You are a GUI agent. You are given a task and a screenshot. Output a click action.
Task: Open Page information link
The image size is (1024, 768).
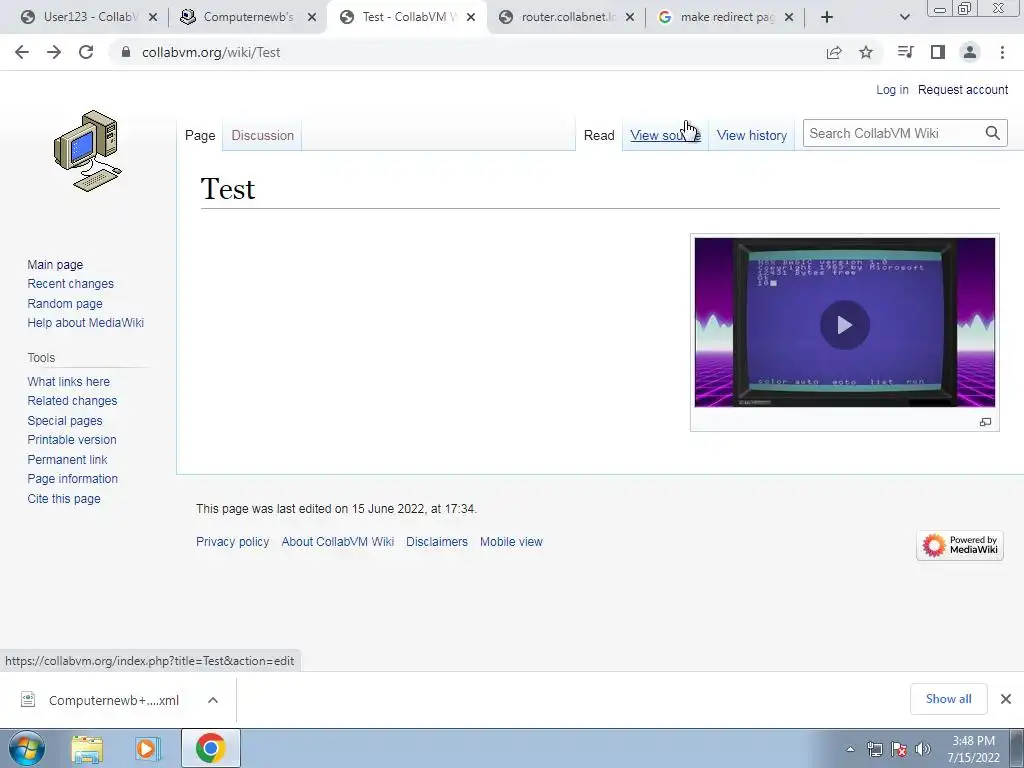(x=72, y=479)
